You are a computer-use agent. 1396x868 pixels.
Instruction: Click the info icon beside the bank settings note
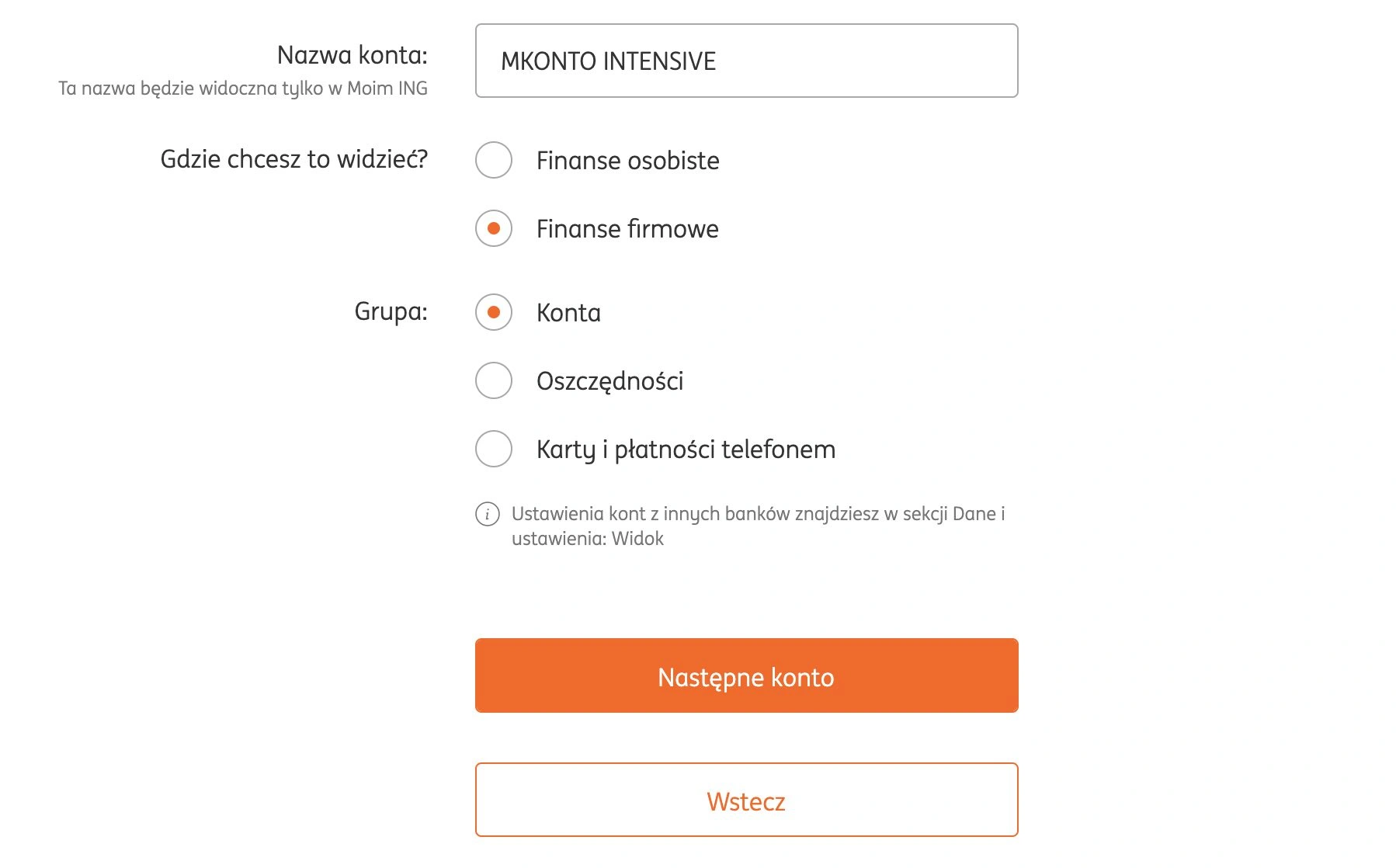[487, 514]
